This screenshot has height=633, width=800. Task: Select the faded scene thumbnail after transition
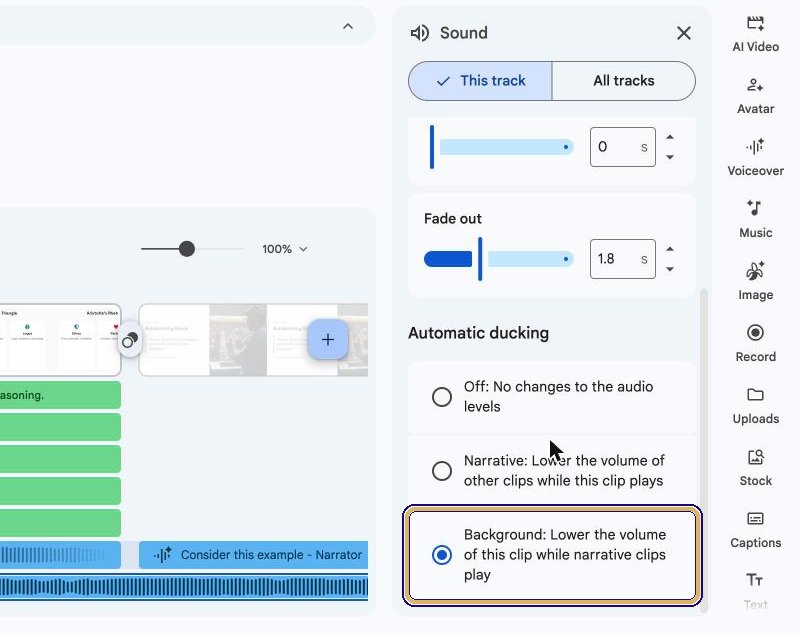[x=254, y=340]
